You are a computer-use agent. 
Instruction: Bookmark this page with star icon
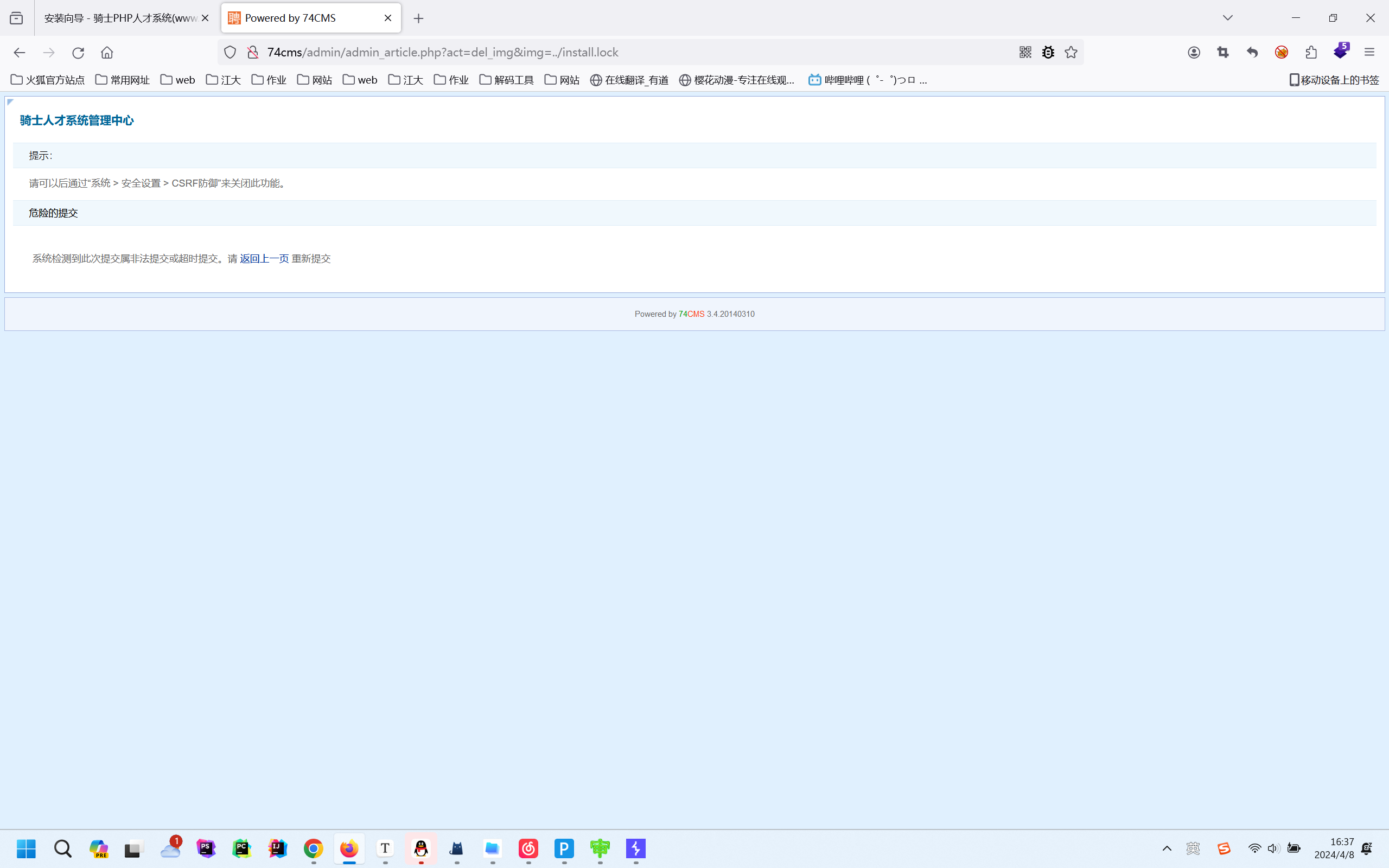coord(1071,52)
